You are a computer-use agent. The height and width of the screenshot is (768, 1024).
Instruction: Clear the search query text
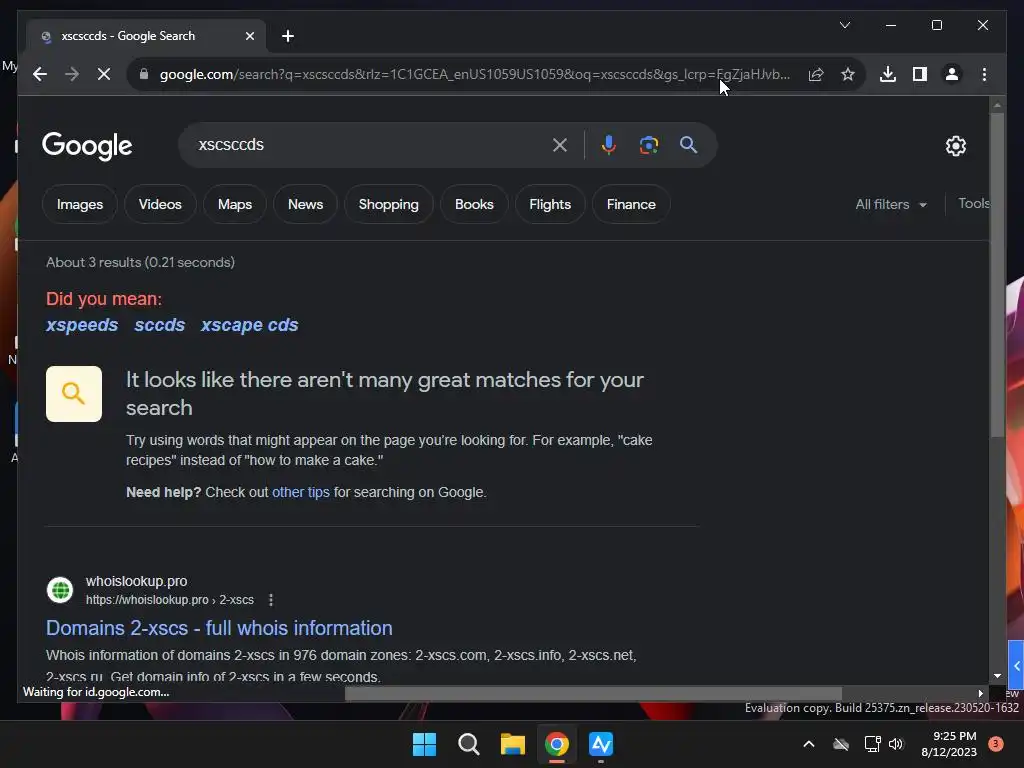(x=560, y=145)
